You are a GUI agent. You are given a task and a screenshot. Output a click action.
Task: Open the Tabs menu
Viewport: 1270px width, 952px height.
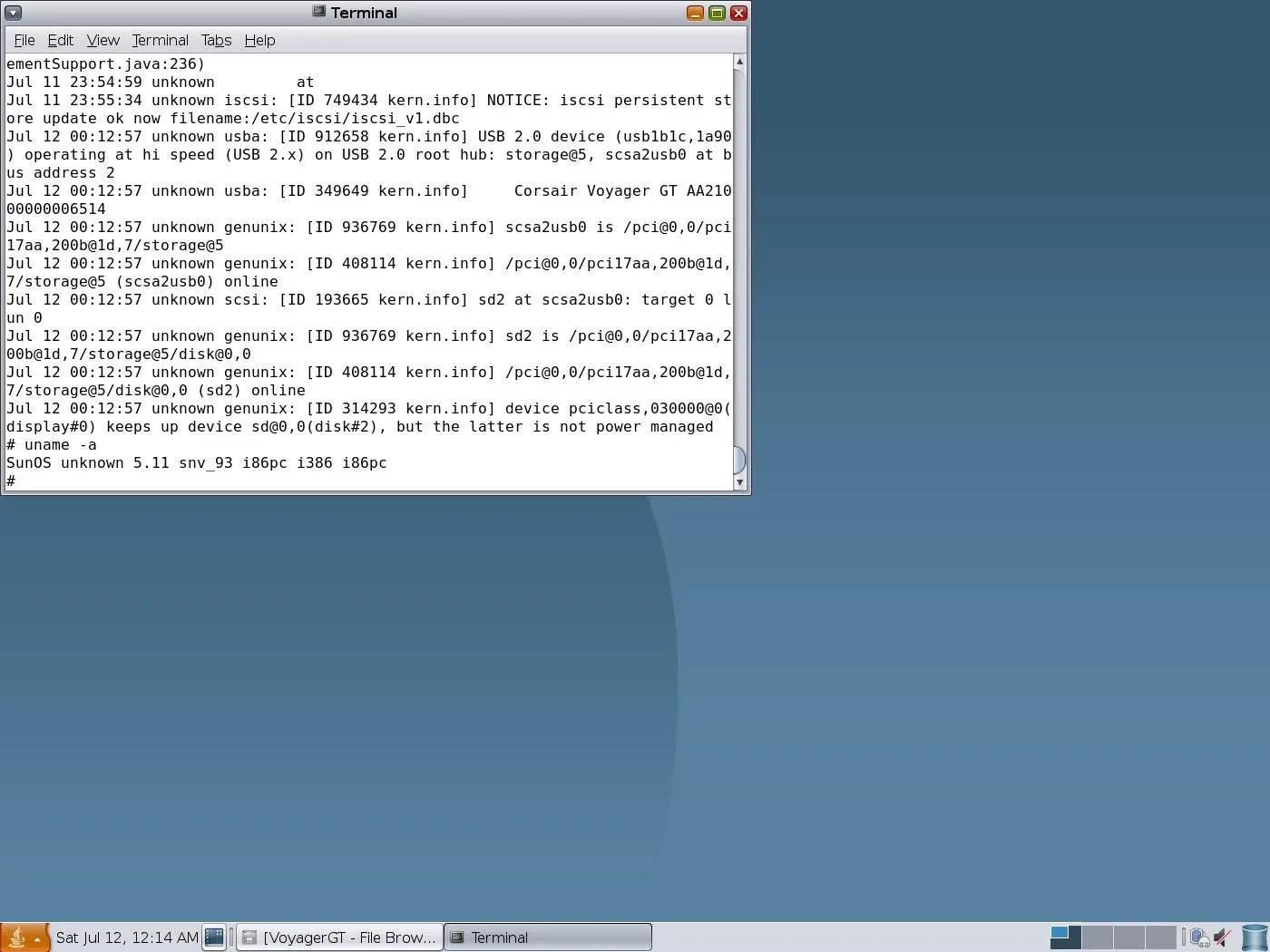[216, 40]
